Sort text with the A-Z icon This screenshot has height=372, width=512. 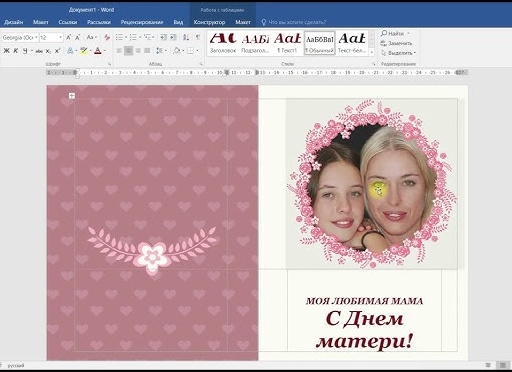click(186, 37)
